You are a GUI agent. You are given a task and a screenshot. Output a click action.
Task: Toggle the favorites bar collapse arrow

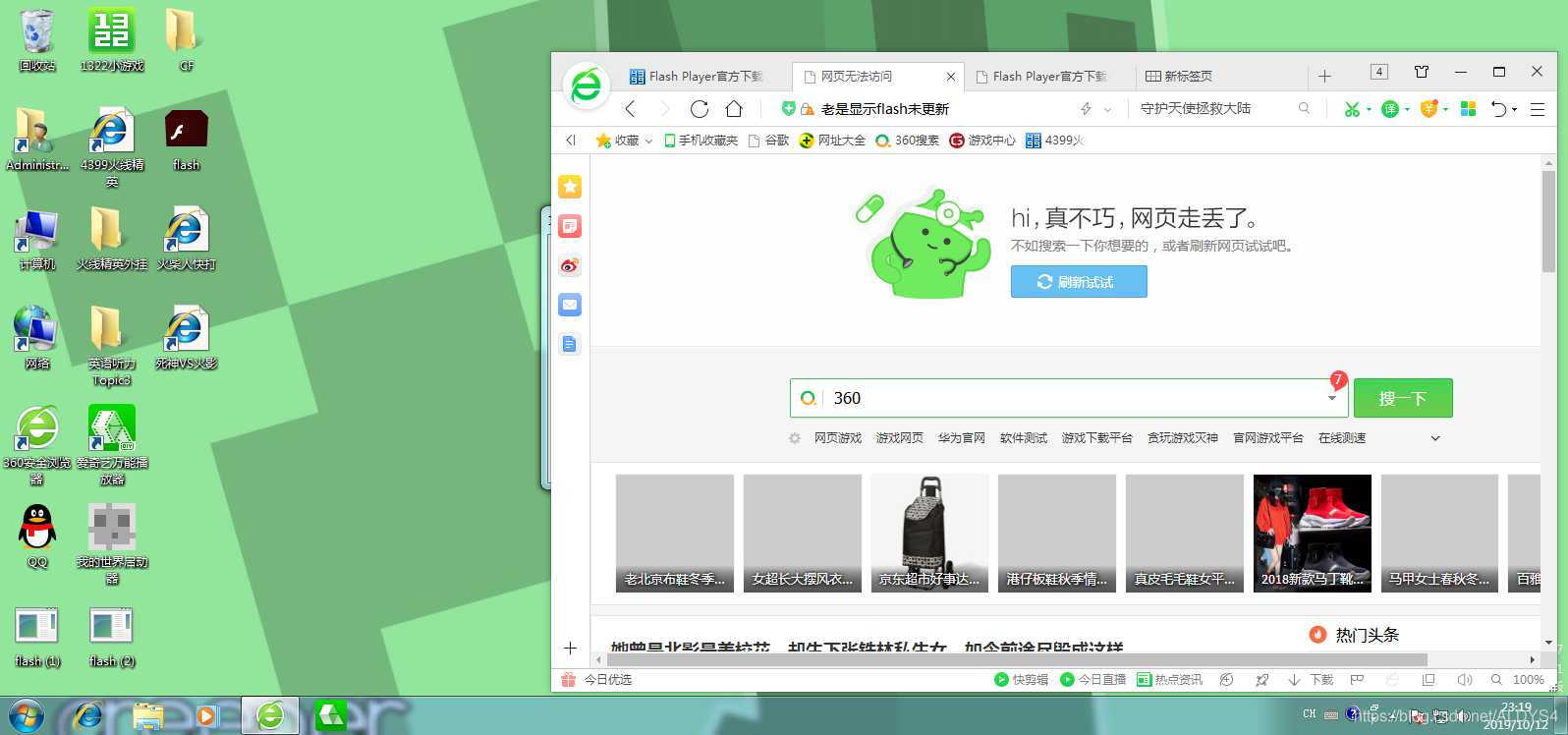[x=571, y=141]
